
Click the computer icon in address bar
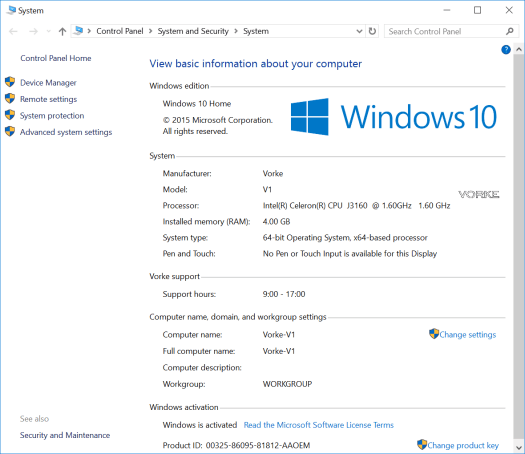78,31
